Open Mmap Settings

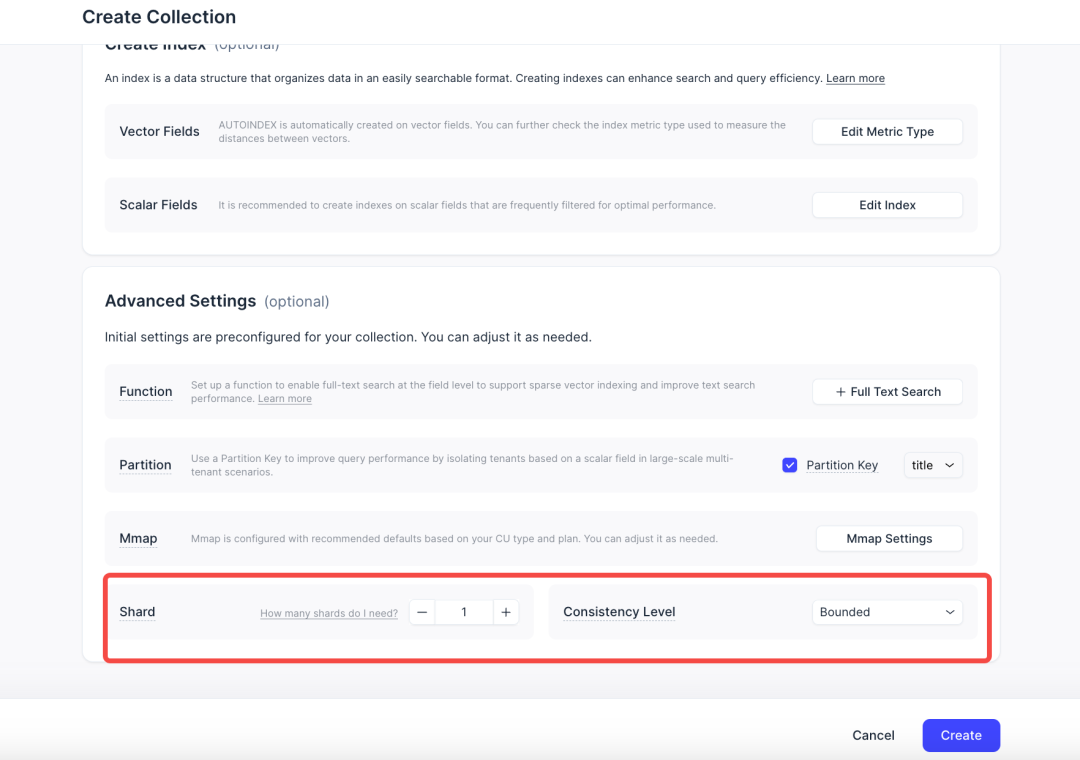coord(889,539)
